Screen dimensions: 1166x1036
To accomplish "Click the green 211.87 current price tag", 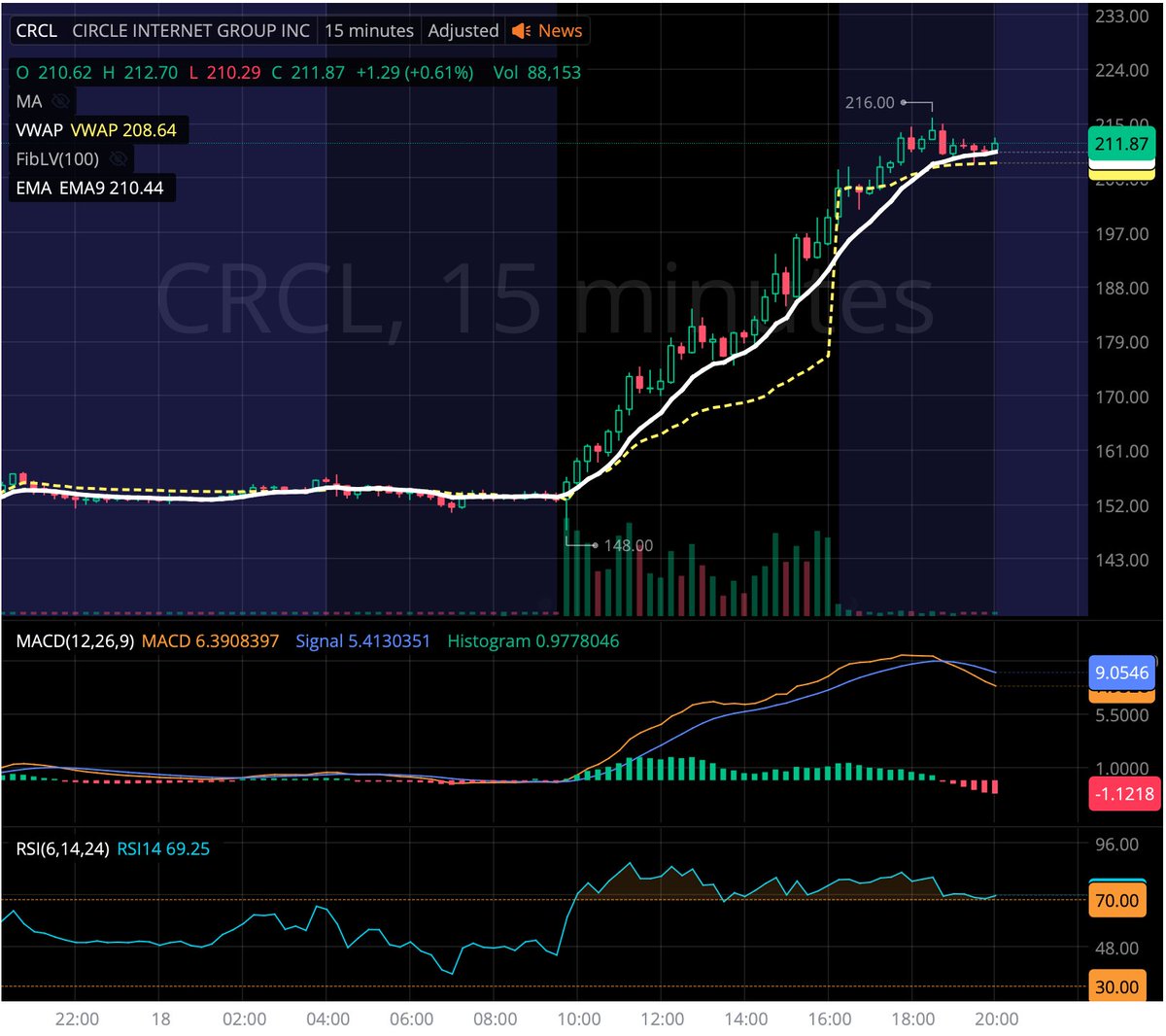I will coord(1121,145).
